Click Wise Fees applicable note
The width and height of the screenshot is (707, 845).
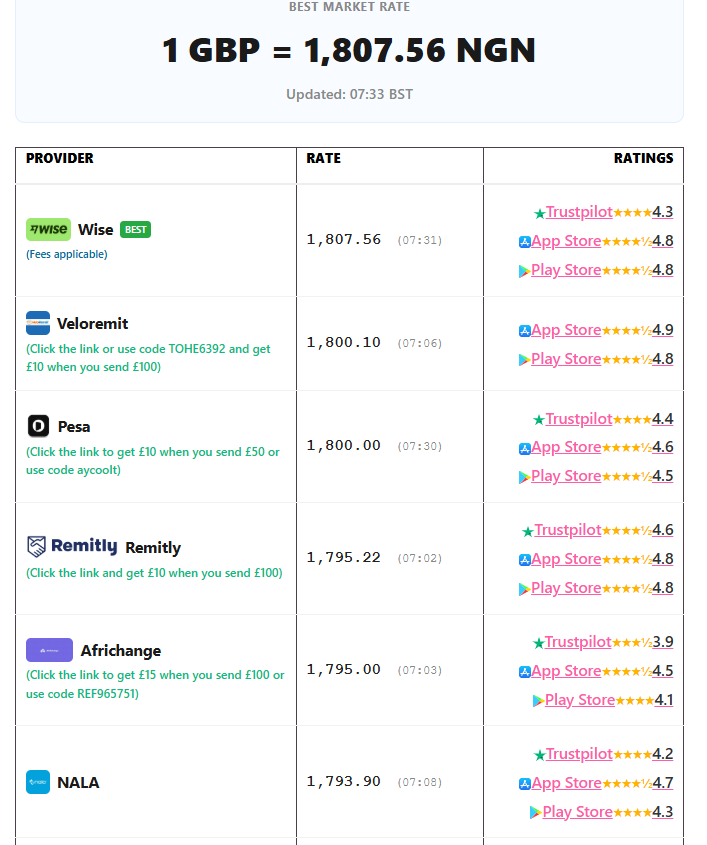coord(67,254)
